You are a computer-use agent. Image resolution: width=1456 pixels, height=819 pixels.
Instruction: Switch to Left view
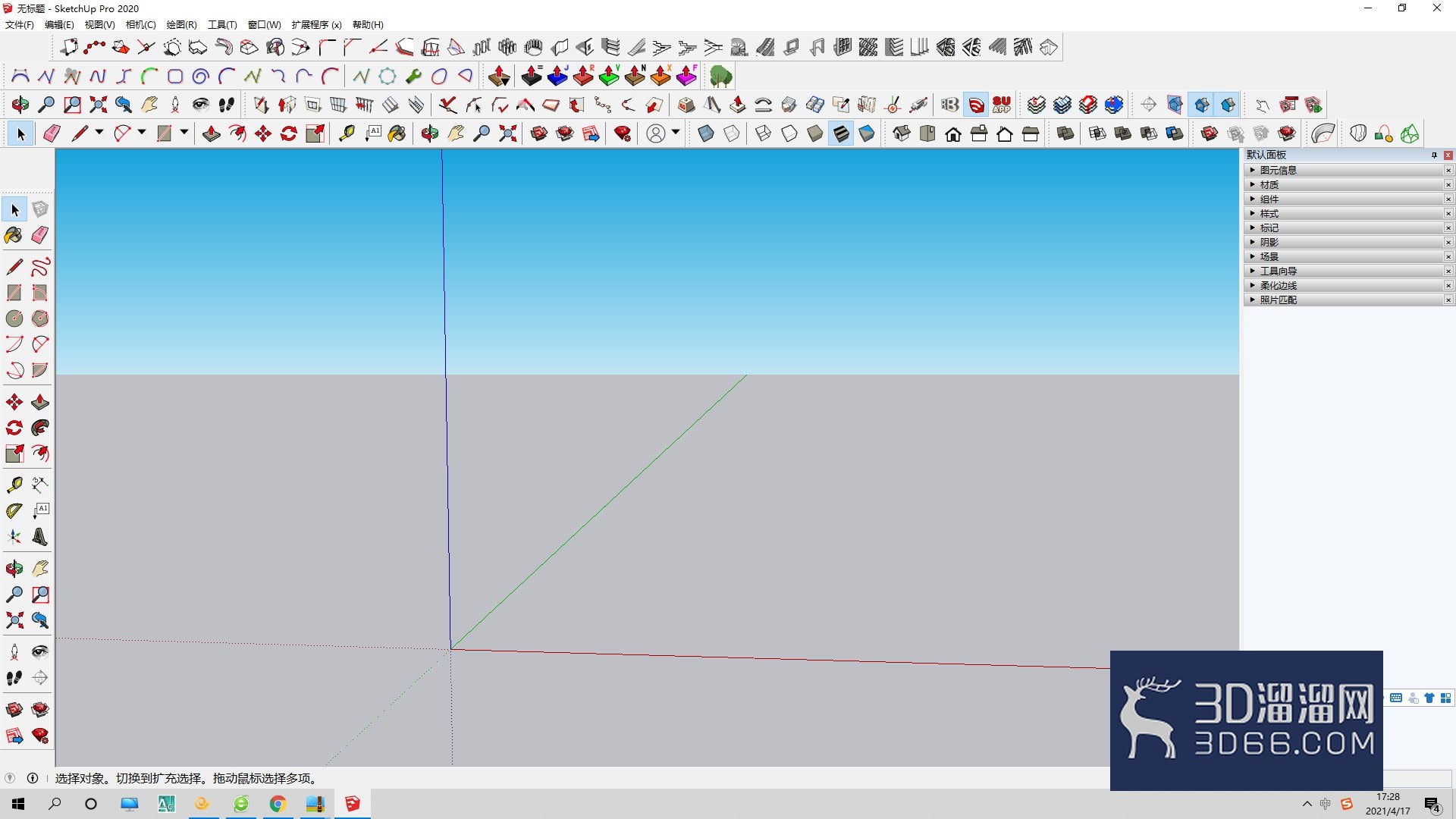click(x=1031, y=134)
